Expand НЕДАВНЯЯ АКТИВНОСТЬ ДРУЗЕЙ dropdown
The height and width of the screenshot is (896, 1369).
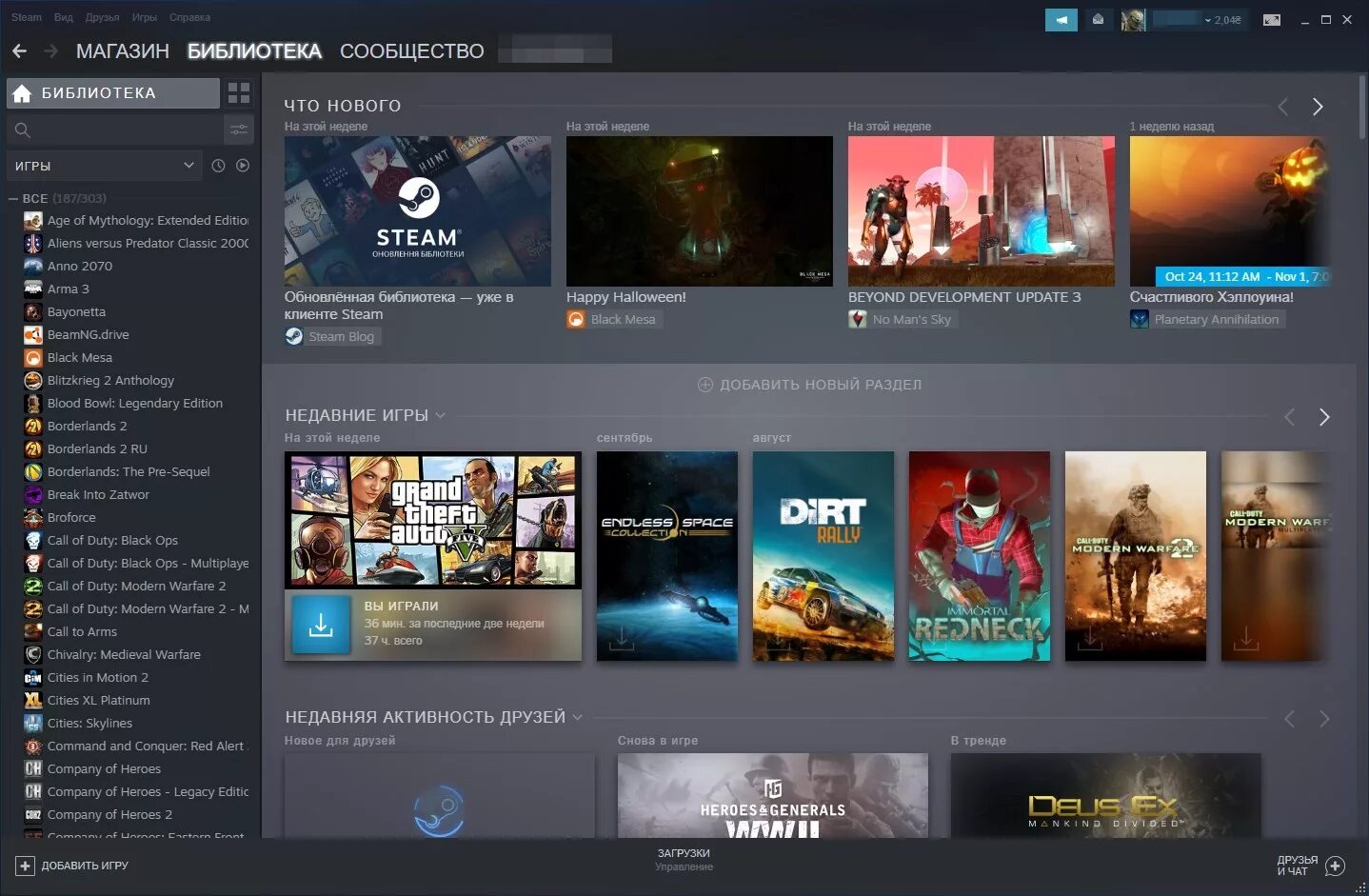[577, 717]
